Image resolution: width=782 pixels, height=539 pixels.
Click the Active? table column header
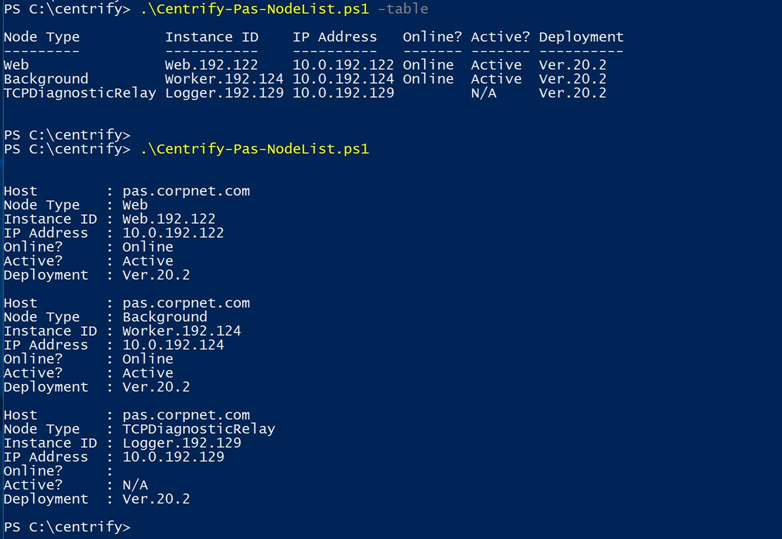click(500, 37)
